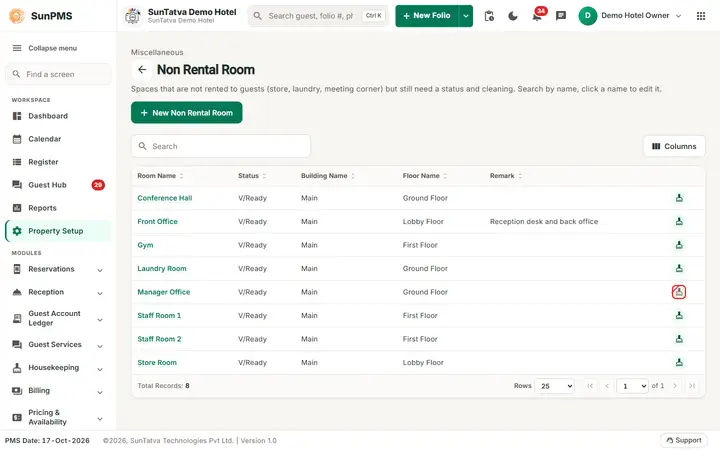Open Guest Hub in sidebar
The height and width of the screenshot is (450, 720).
click(x=58, y=185)
